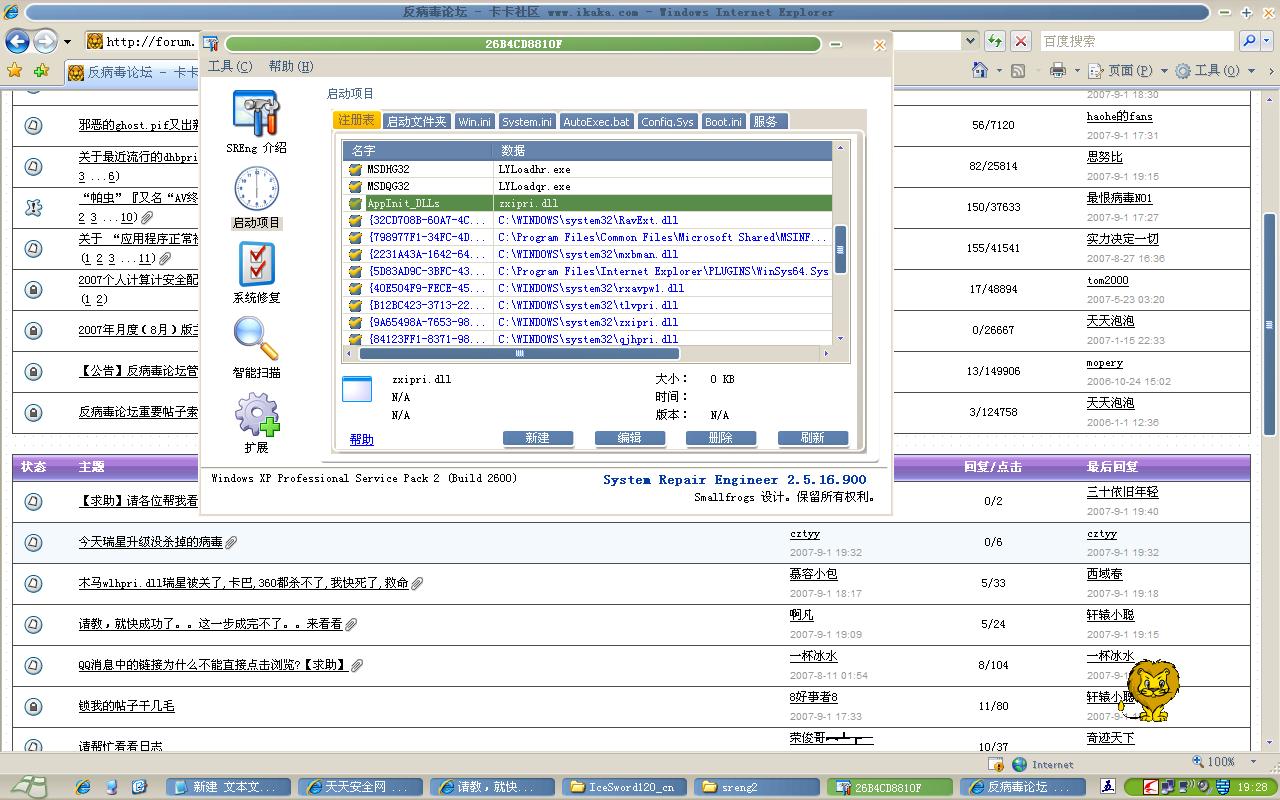This screenshot has width=1280, height=800.
Task: Click in the 百度搜索 search box
Action: pos(1135,41)
